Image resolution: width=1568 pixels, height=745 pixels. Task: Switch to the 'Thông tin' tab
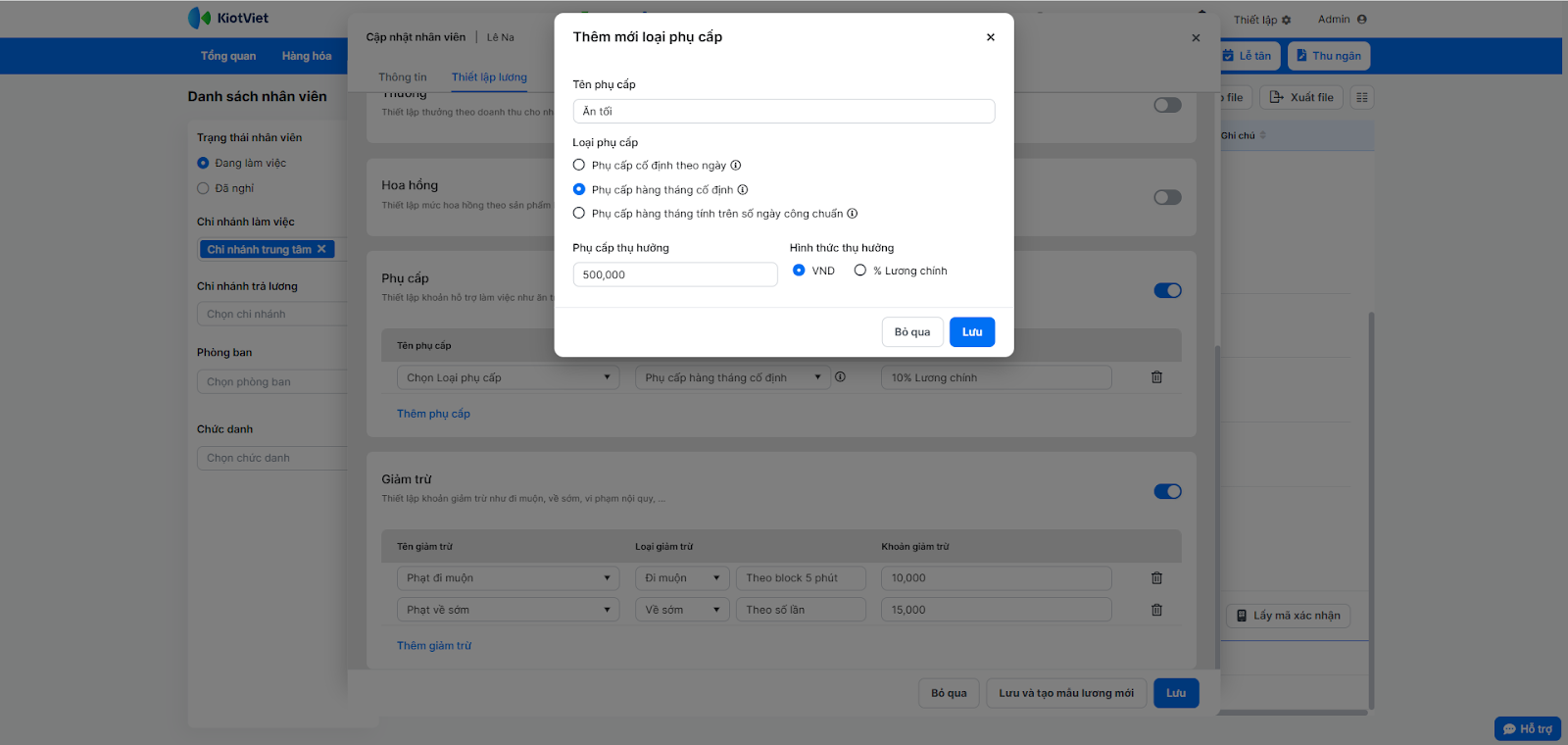(x=403, y=77)
